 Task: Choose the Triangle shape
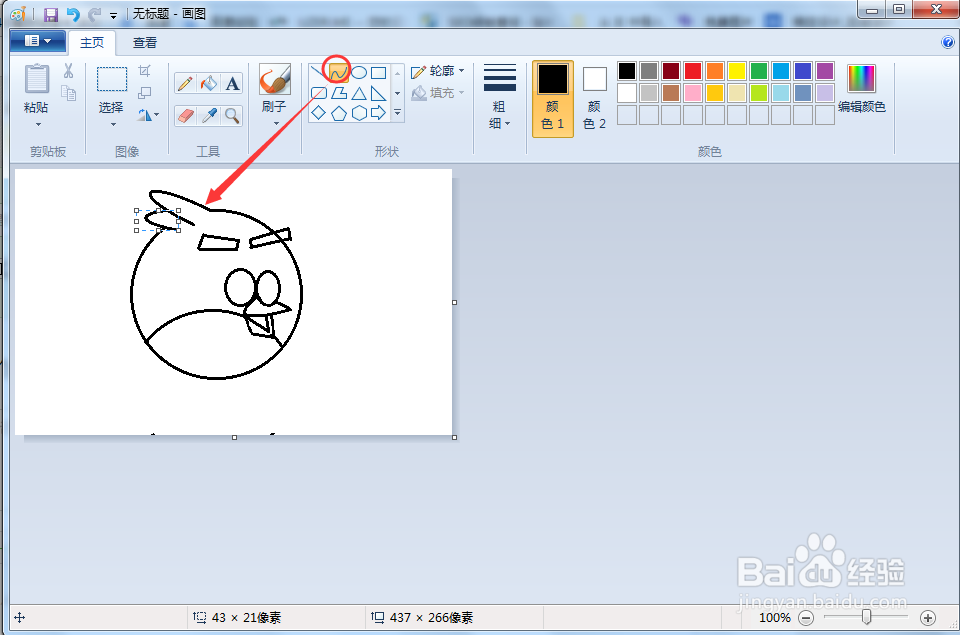pos(359,93)
